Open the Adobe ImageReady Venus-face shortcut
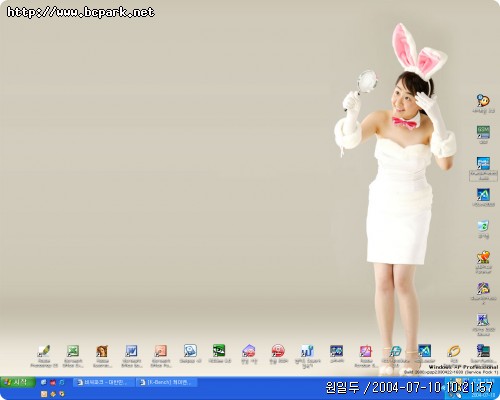The height and width of the screenshot is (400, 500). 102,356
